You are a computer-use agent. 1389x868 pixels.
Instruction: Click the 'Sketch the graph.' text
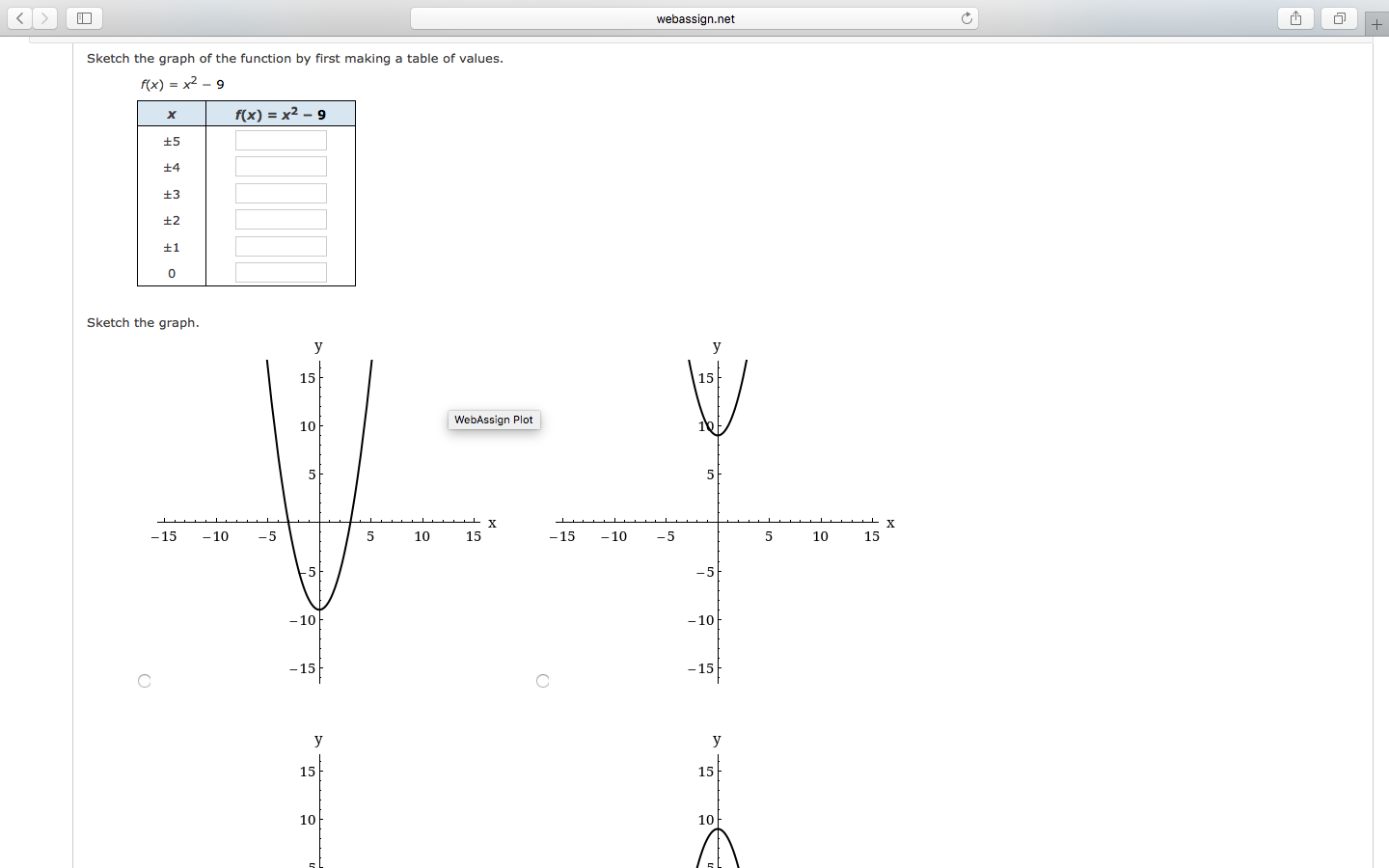[x=143, y=322]
